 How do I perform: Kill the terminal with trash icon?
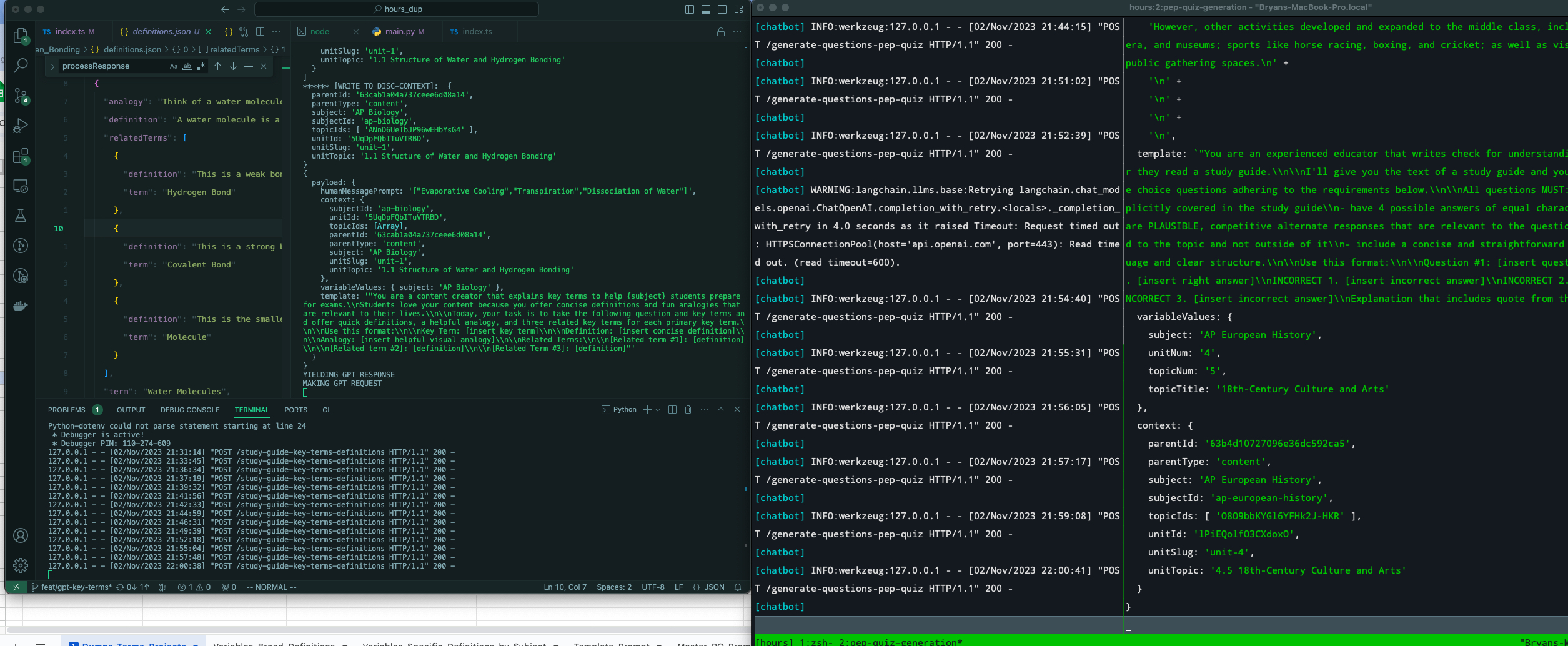point(688,410)
